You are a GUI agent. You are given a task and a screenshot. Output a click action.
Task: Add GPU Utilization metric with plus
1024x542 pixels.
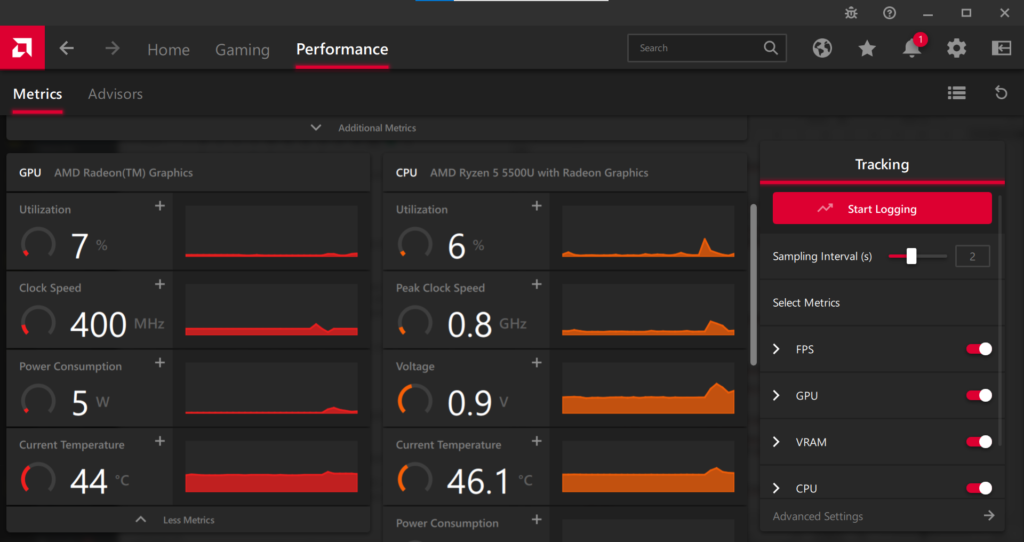[159, 206]
